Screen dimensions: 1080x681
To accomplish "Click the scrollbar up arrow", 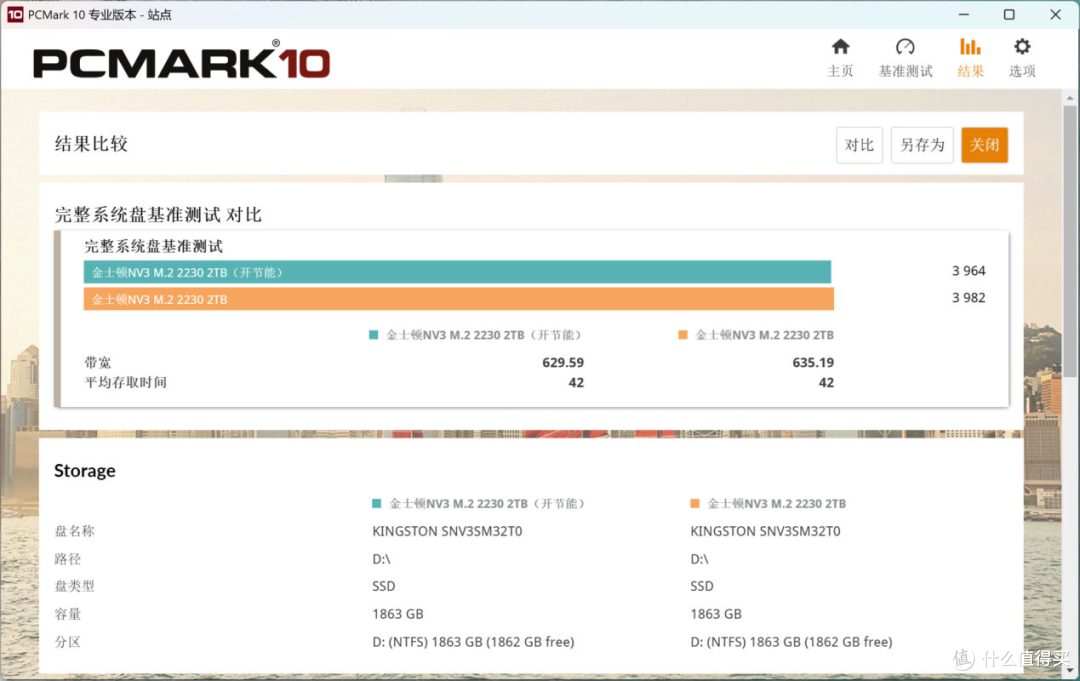I will [x=1069, y=98].
